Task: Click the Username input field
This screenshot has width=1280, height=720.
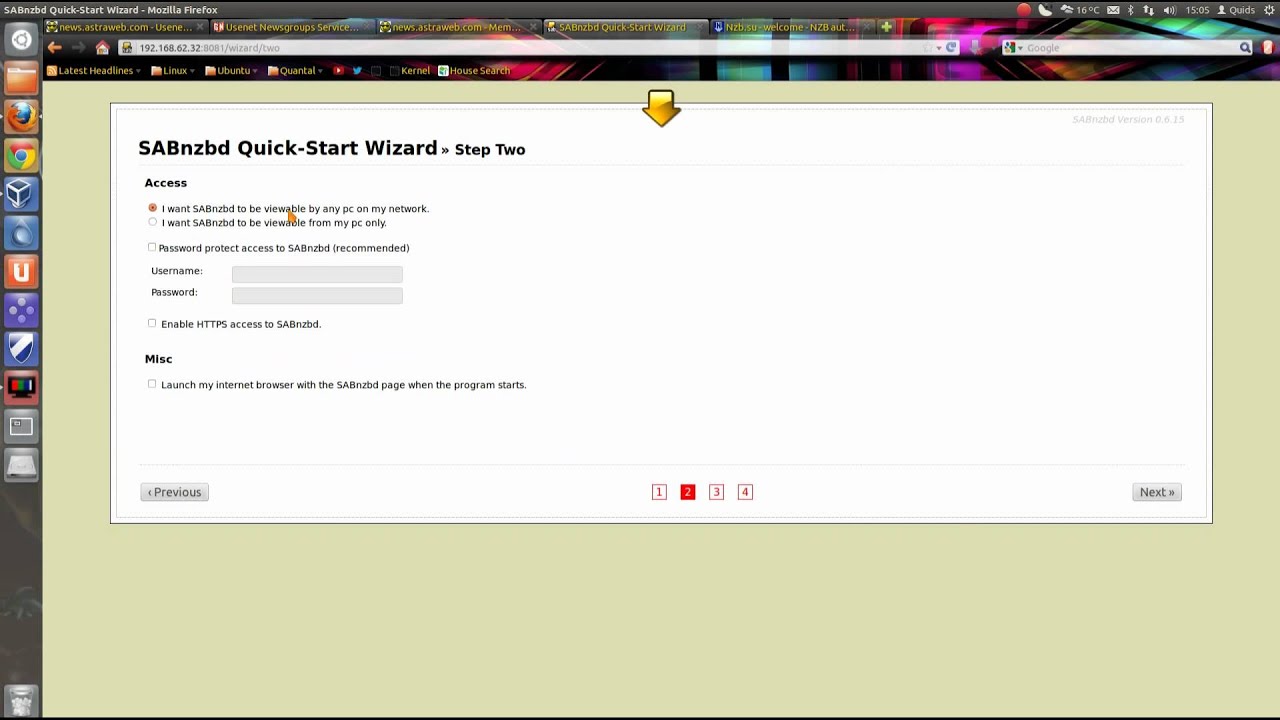Action: (x=317, y=273)
